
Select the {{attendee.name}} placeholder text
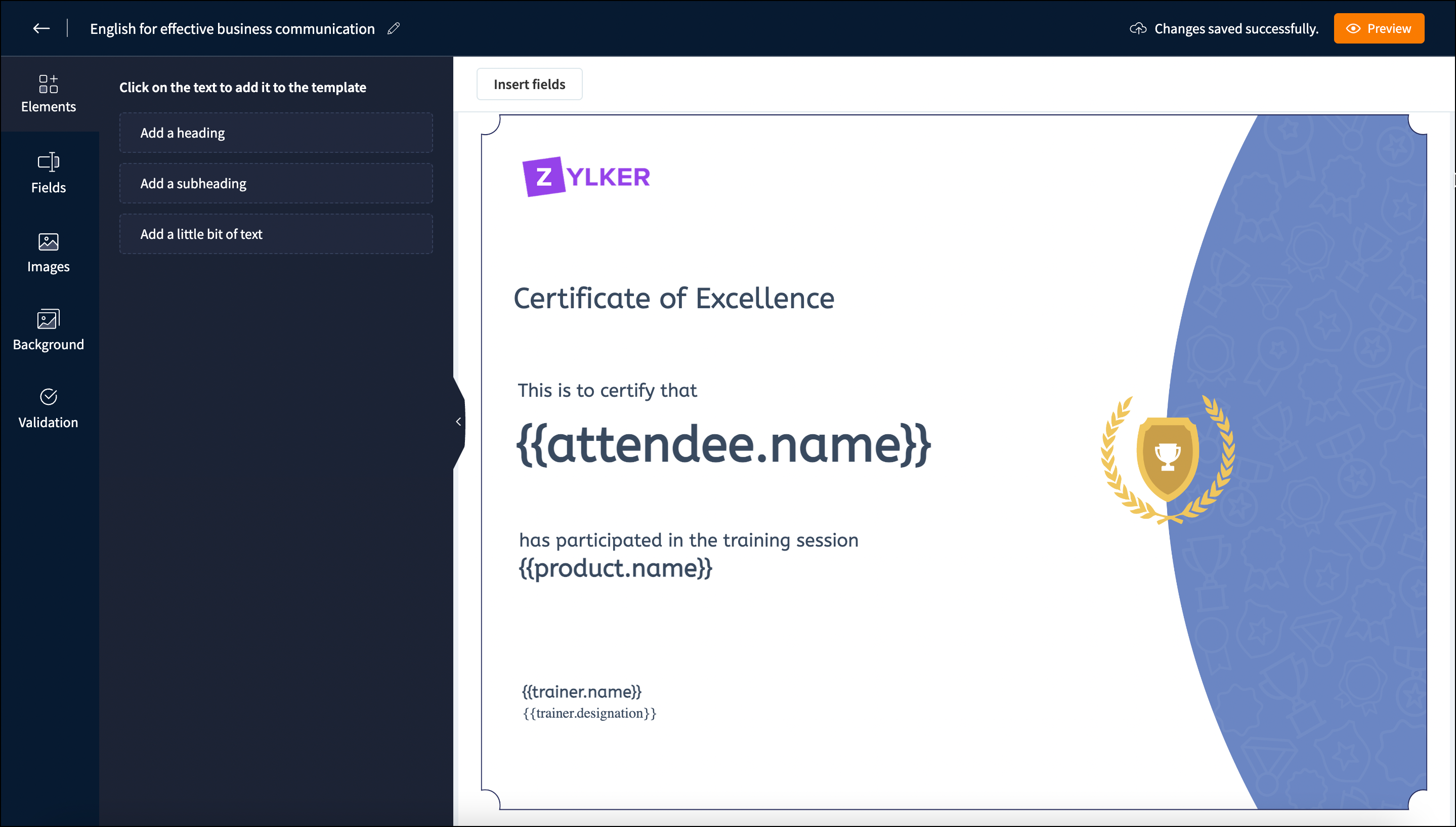(723, 445)
